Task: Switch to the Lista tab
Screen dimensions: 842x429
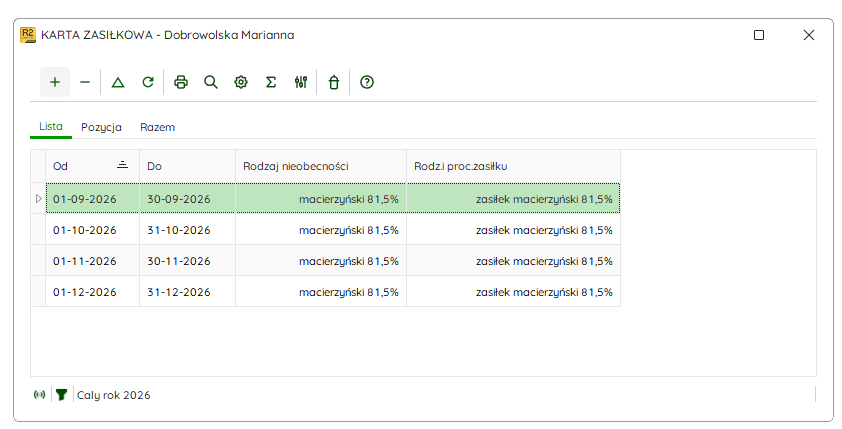Action: pyautogui.click(x=50, y=127)
